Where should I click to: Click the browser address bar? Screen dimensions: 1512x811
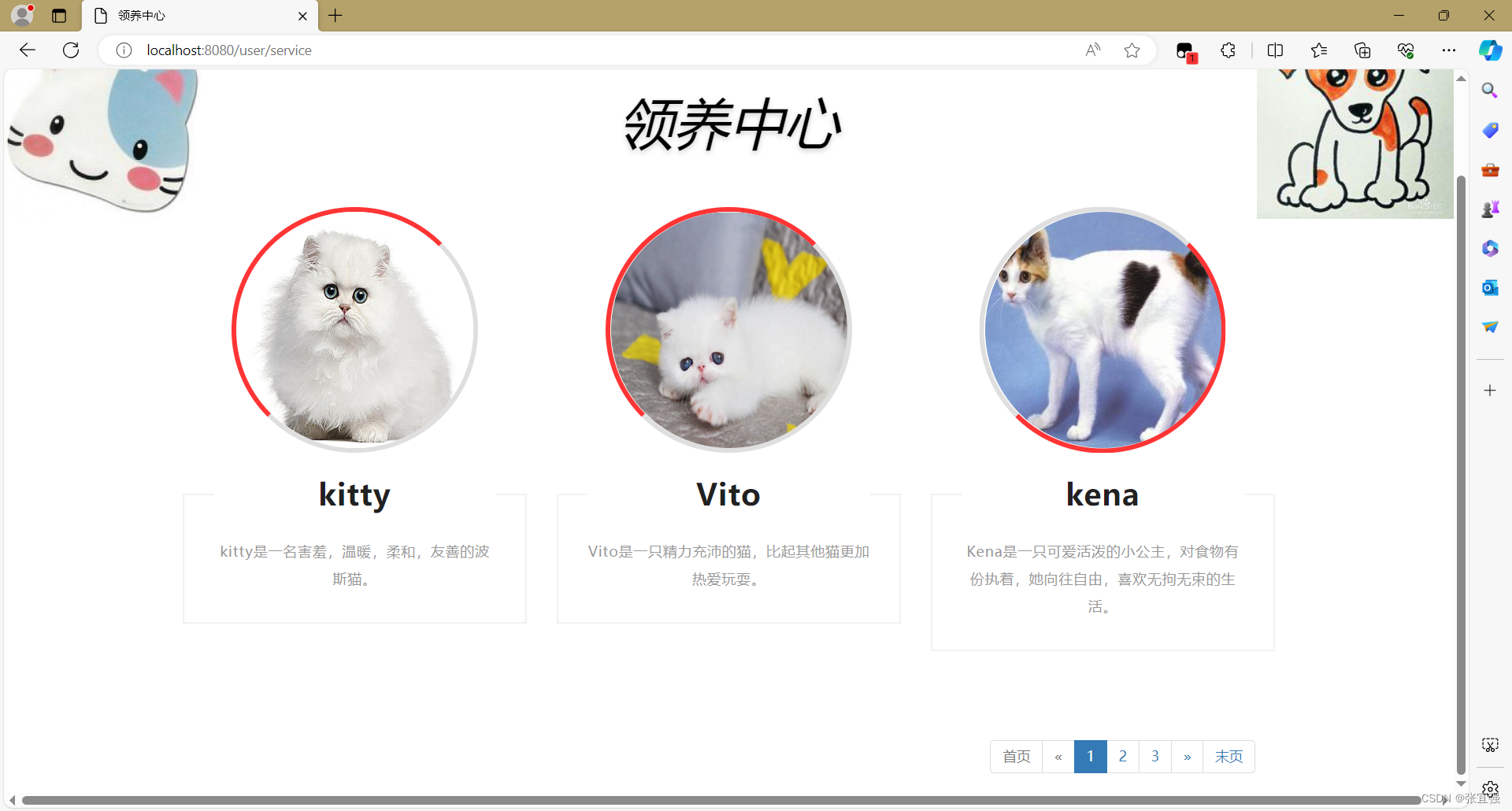(551, 50)
